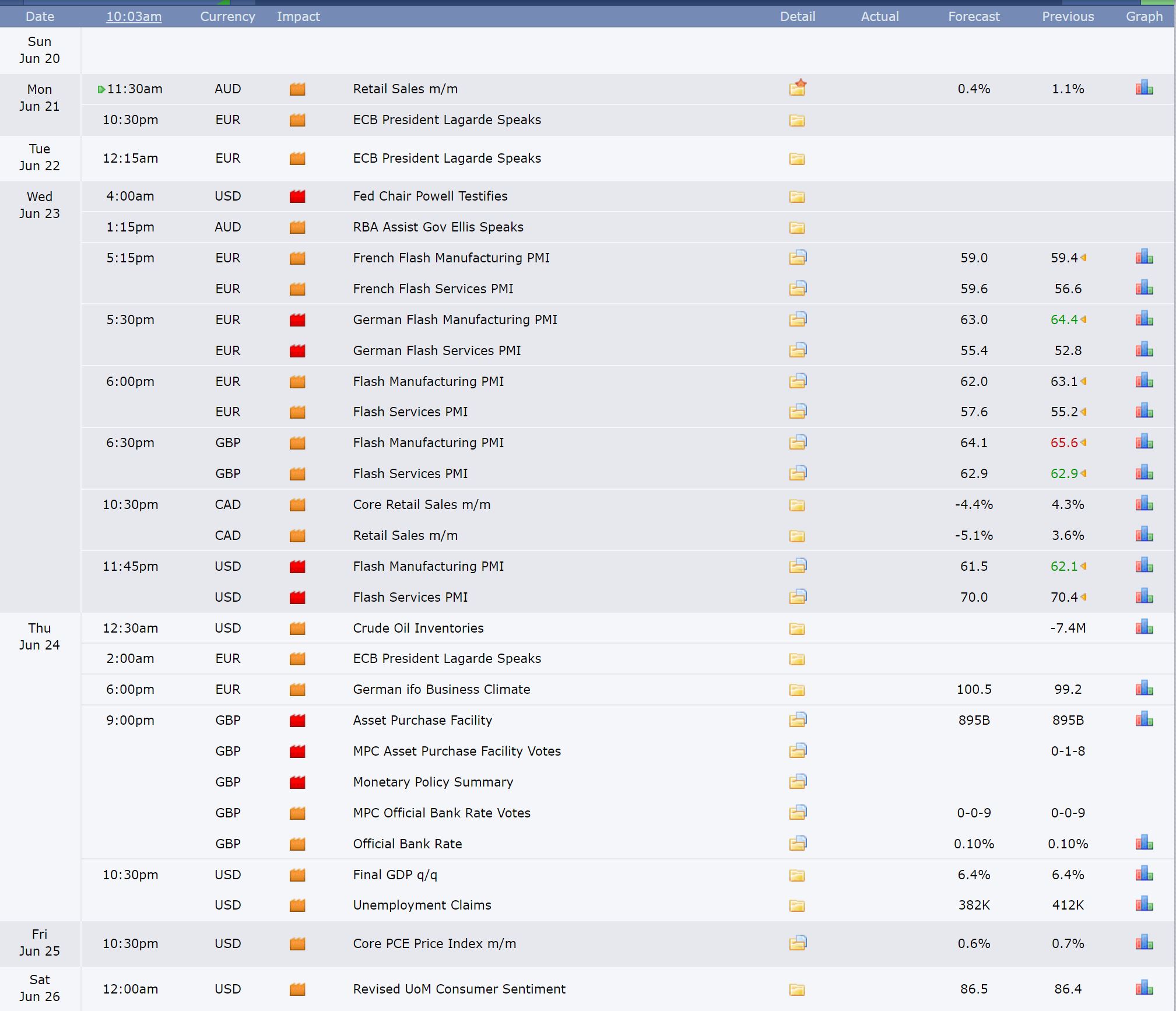Select event name Crude Oil Inventories
Screen dimensions: 1176x1011
click(x=418, y=628)
